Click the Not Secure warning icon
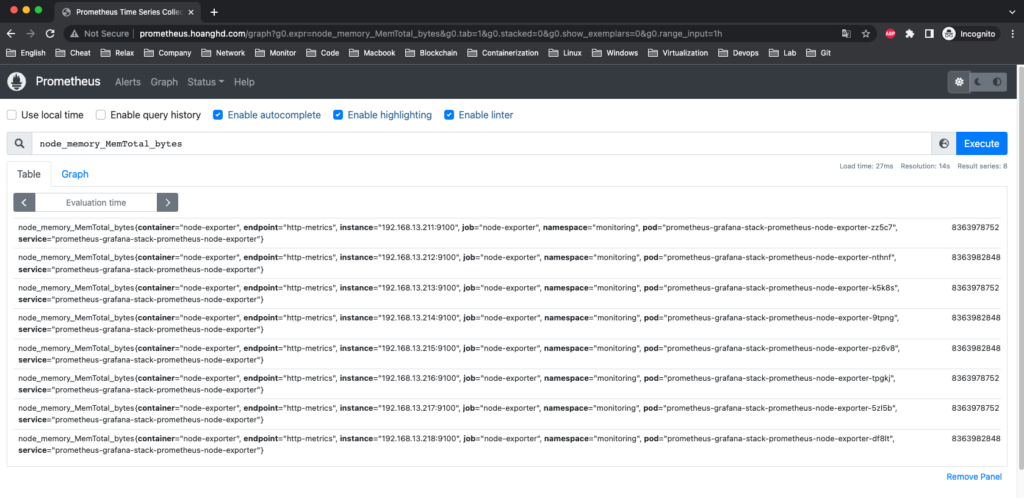This screenshot has width=1024, height=498. 74,33
